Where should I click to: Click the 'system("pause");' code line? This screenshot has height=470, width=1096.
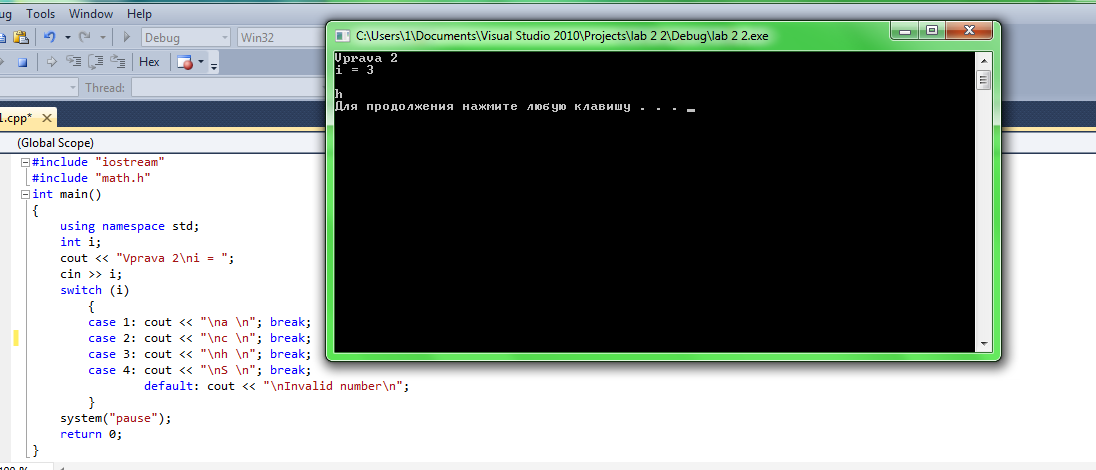[x=116, y=418]
